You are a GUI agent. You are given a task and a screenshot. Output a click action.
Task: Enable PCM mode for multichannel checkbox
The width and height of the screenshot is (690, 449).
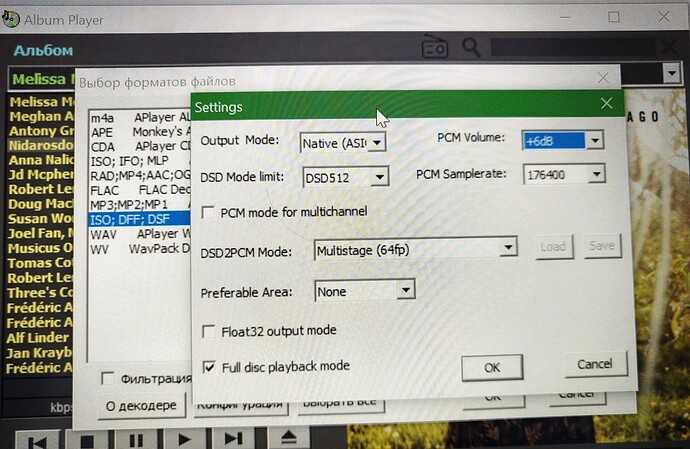point(209,212)
